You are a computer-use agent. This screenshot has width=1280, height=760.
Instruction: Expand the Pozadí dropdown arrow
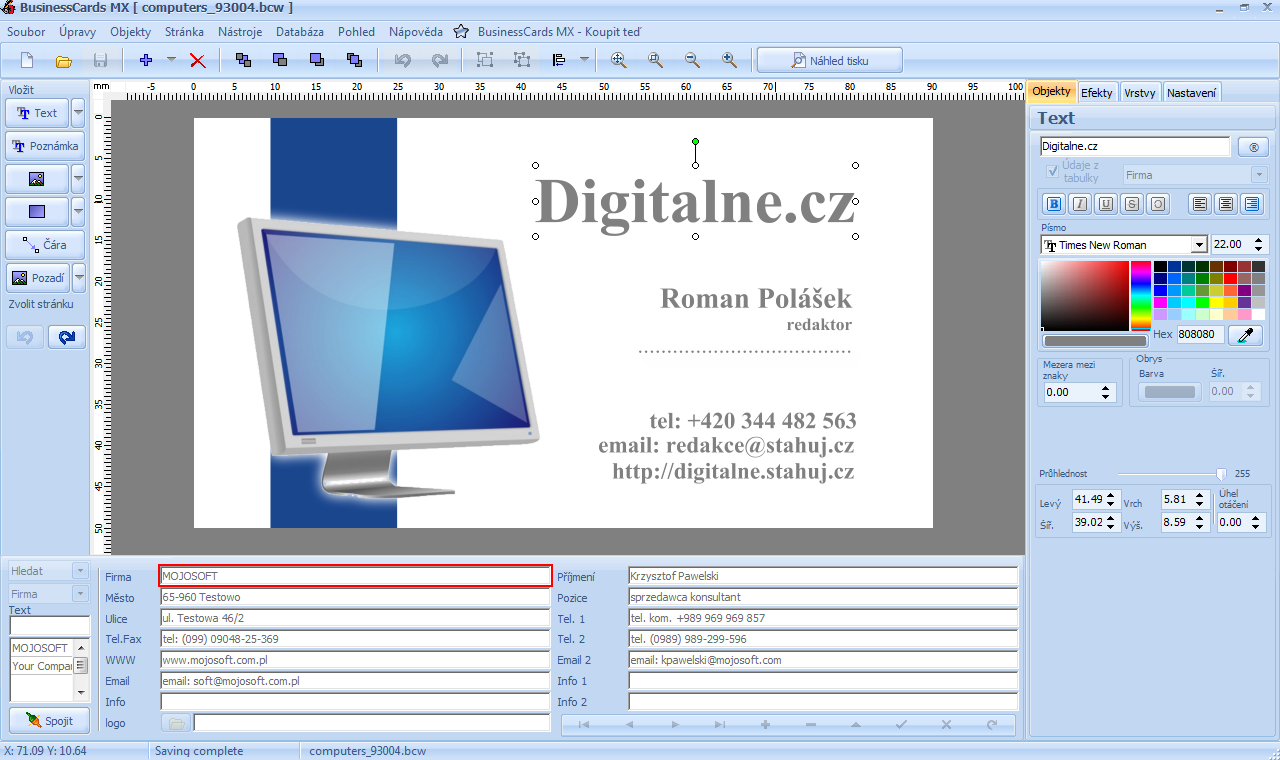coord(78,278)
